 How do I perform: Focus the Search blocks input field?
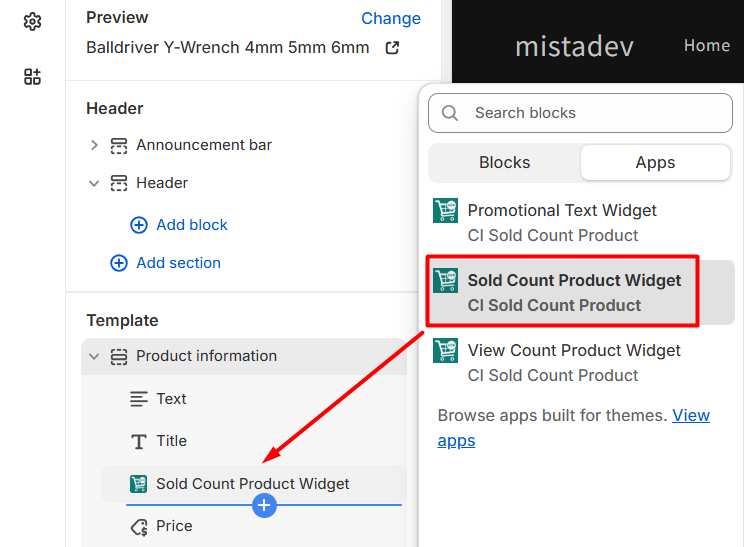click(595, 113)
